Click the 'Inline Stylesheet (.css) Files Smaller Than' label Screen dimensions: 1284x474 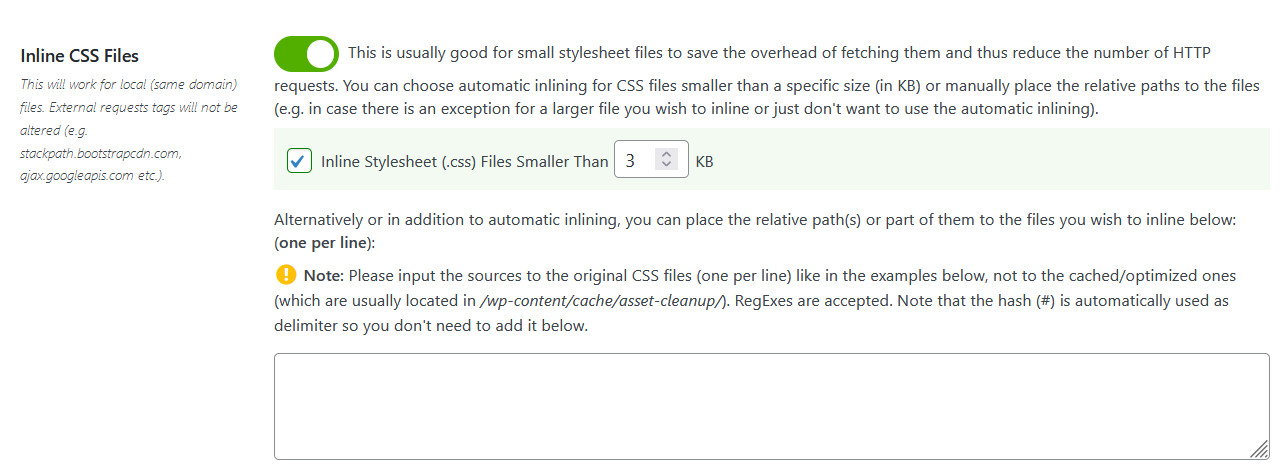[464, 161]
